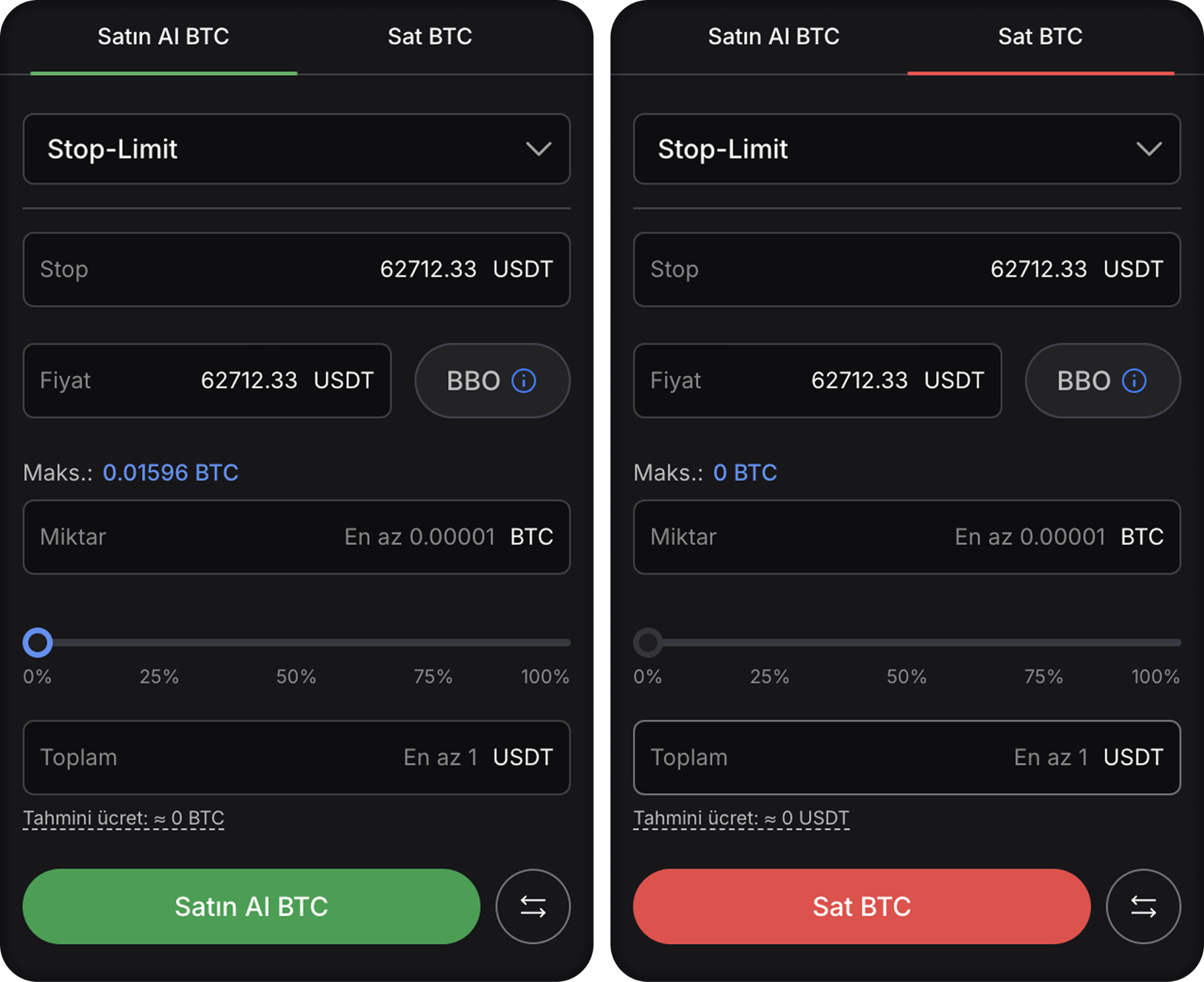Switch to Satın Al BTC tab in right panel
1204x982 pixels.
(774, 36)
